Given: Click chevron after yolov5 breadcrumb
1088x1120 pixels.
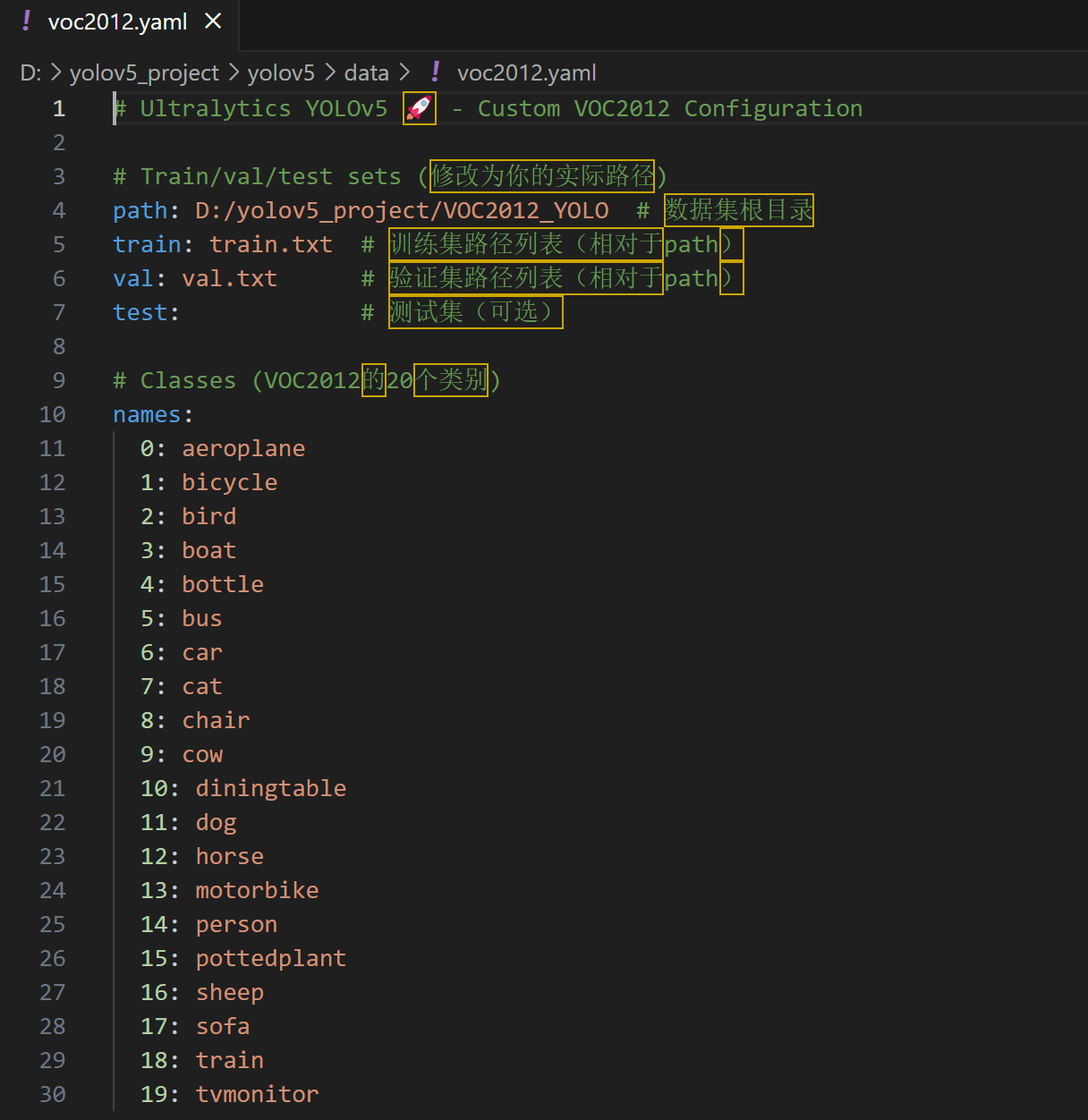Looking at the screenshot, I should [x=330, y=72].
